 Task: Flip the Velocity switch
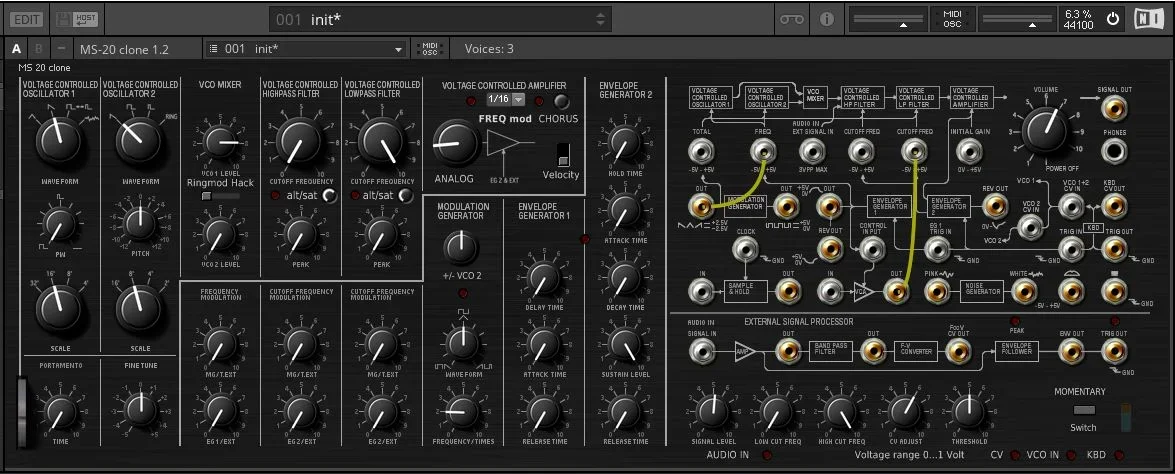click(563, 154)
